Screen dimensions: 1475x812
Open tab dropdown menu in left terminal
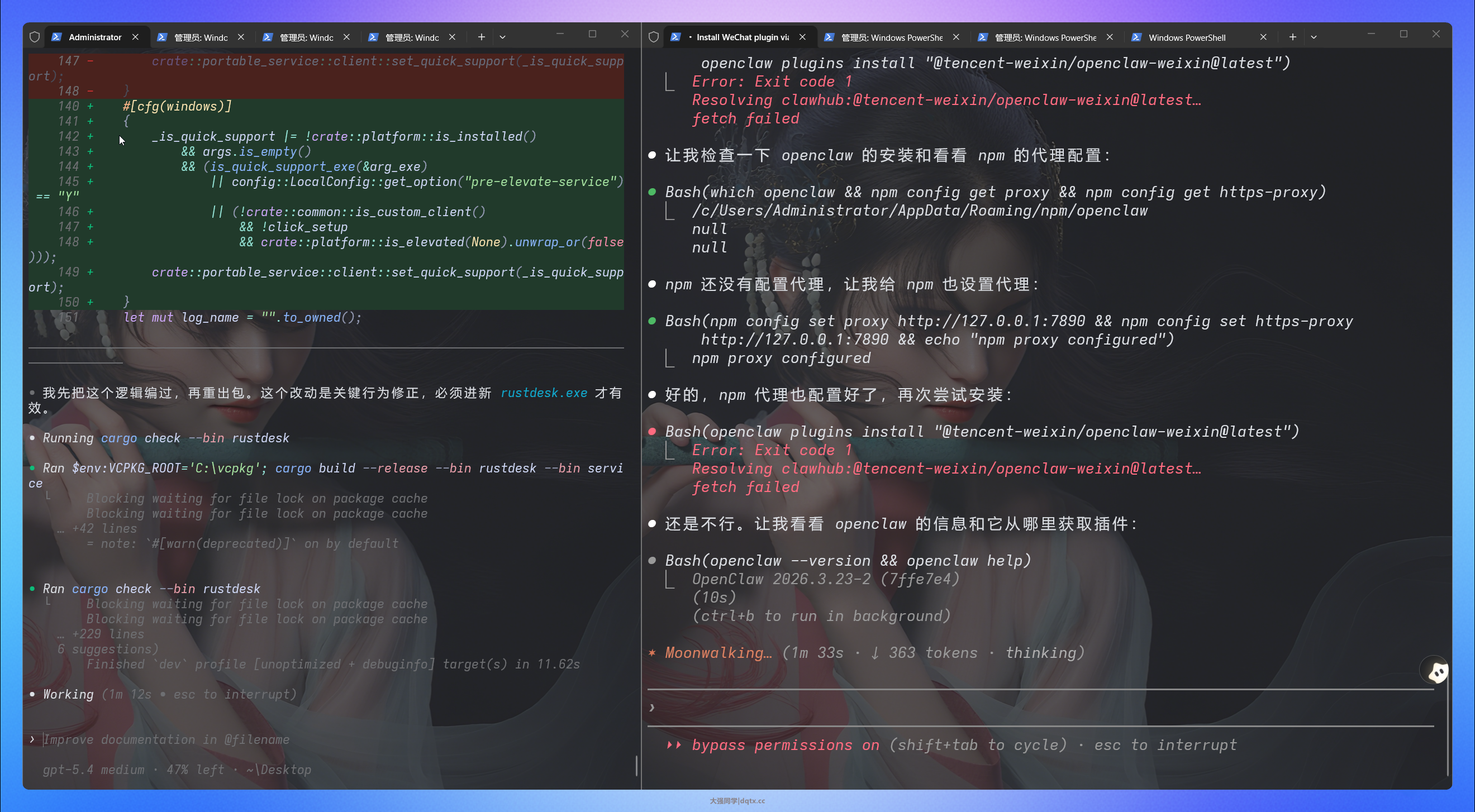pyautogui.click(x=502, y=37)
